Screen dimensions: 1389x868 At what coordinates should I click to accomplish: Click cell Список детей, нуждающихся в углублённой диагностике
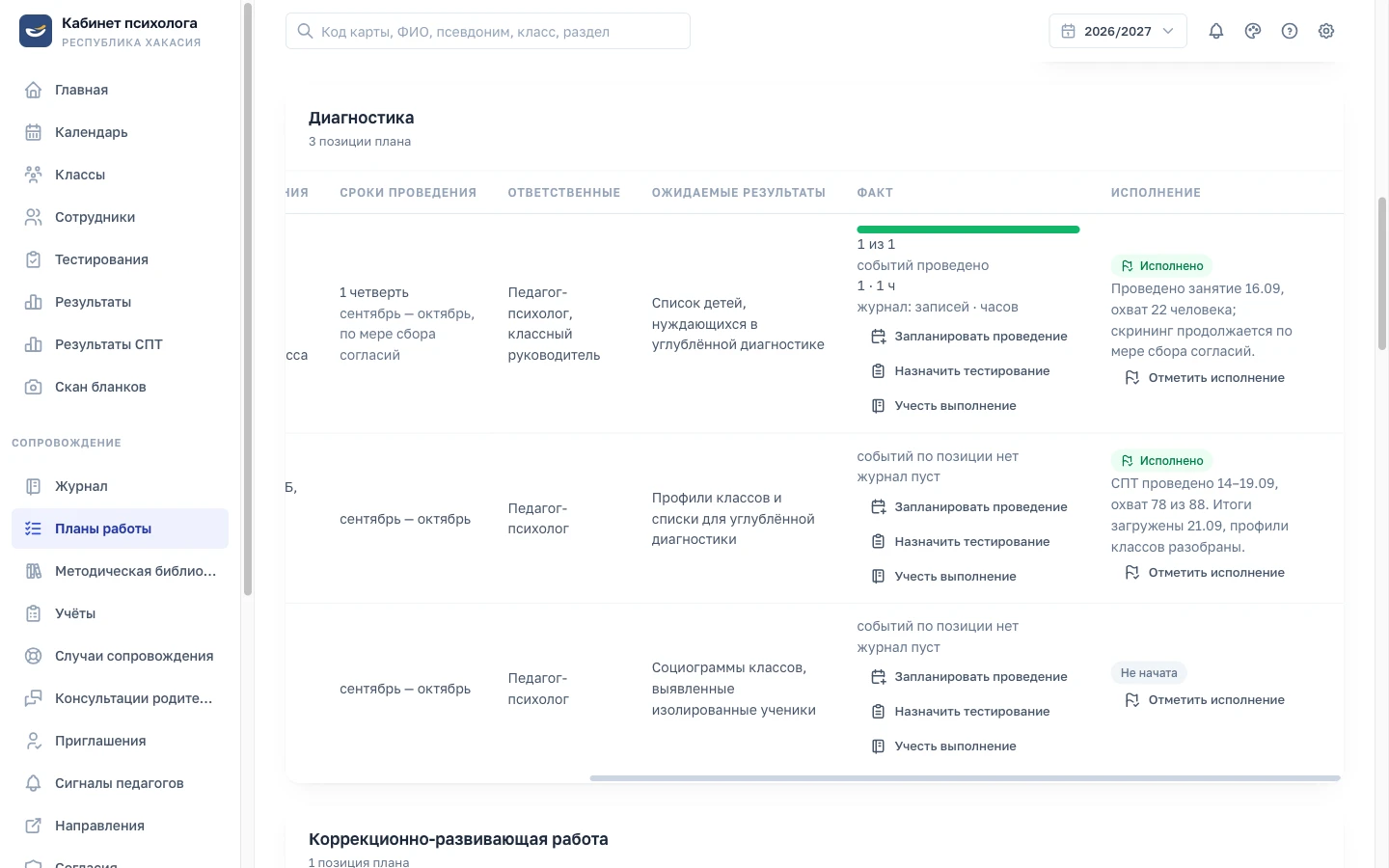[738, 324]
